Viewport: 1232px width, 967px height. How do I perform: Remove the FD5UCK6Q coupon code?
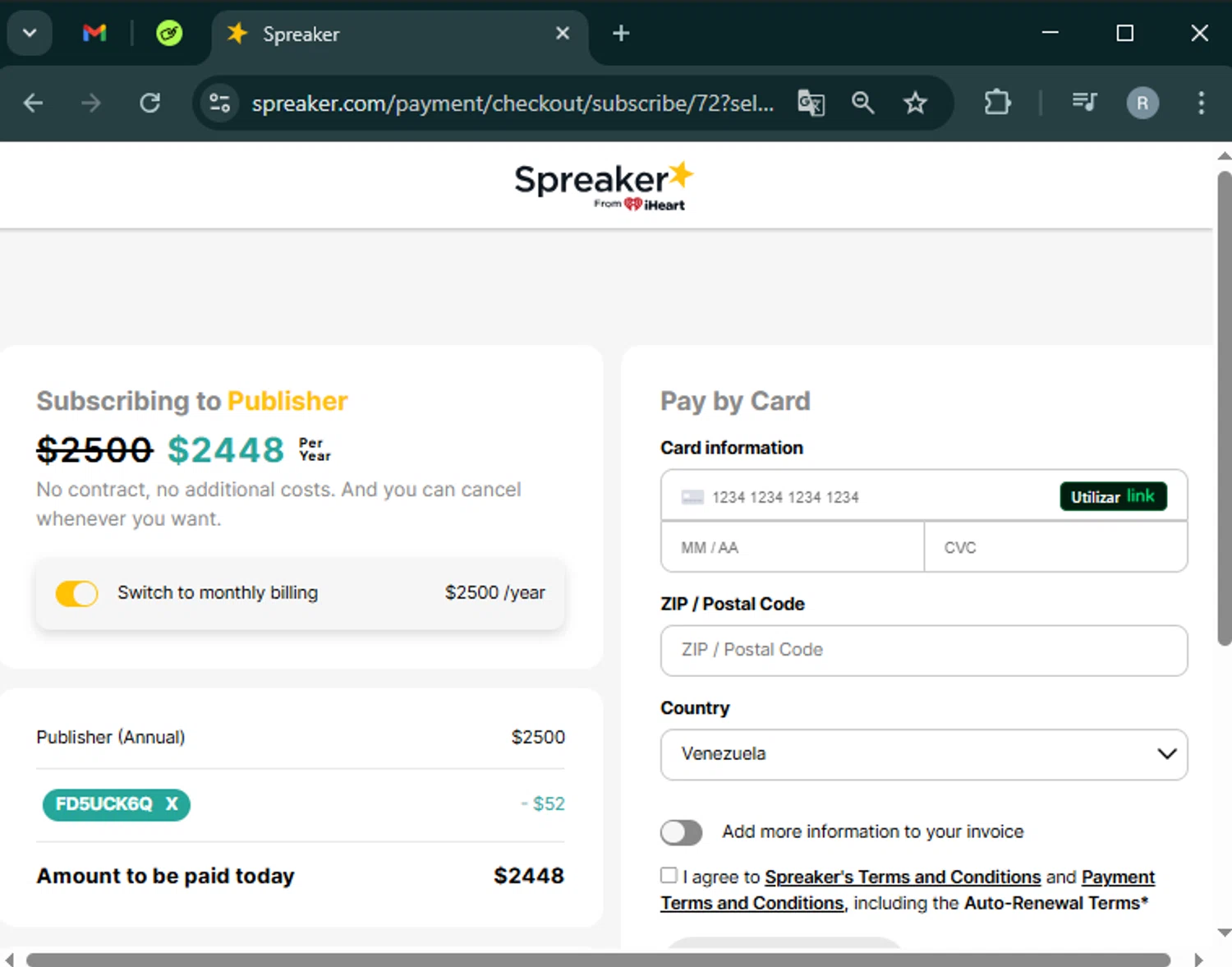(x=172, y=804)
